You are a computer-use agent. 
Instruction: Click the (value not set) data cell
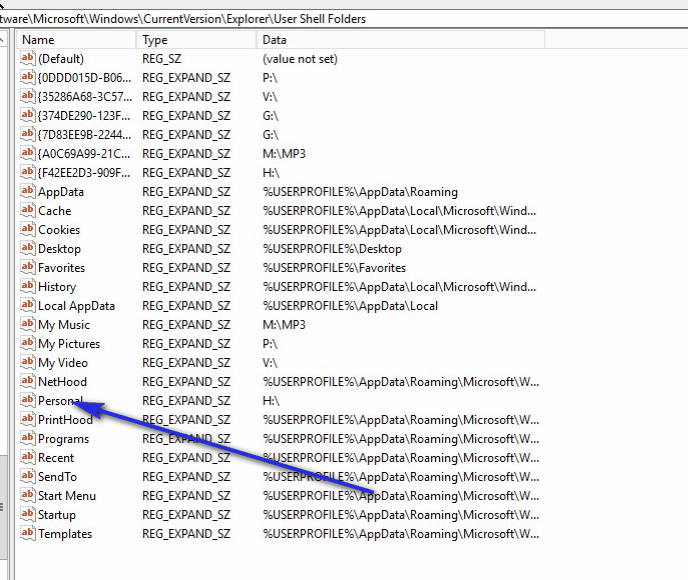pos(300,59)
